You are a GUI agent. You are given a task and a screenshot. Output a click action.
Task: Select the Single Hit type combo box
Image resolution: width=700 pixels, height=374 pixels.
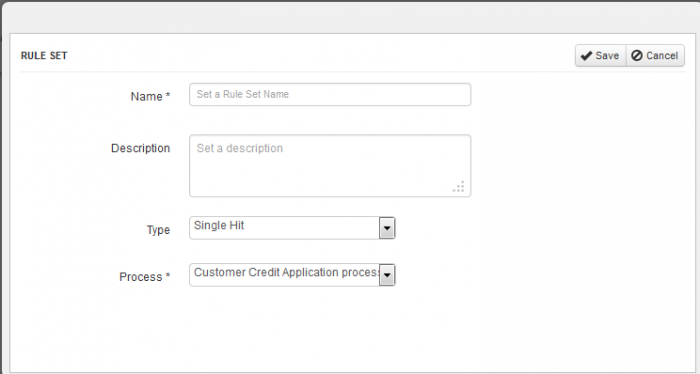[x=292, y=228]
